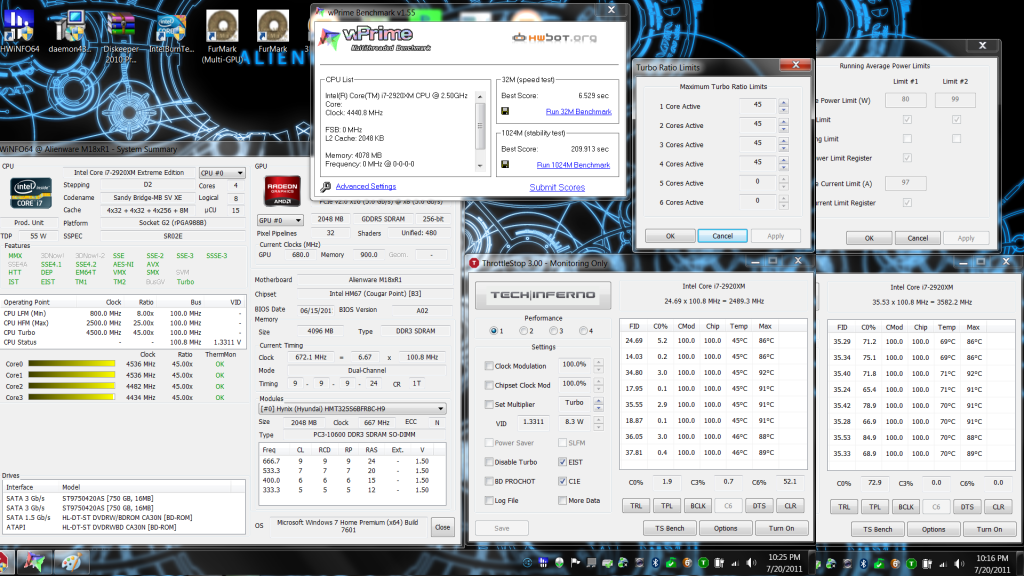Adjust the 4 Cores Active ratio stepper
Viewport: 1024px width, 576px height.
(784, 163)
